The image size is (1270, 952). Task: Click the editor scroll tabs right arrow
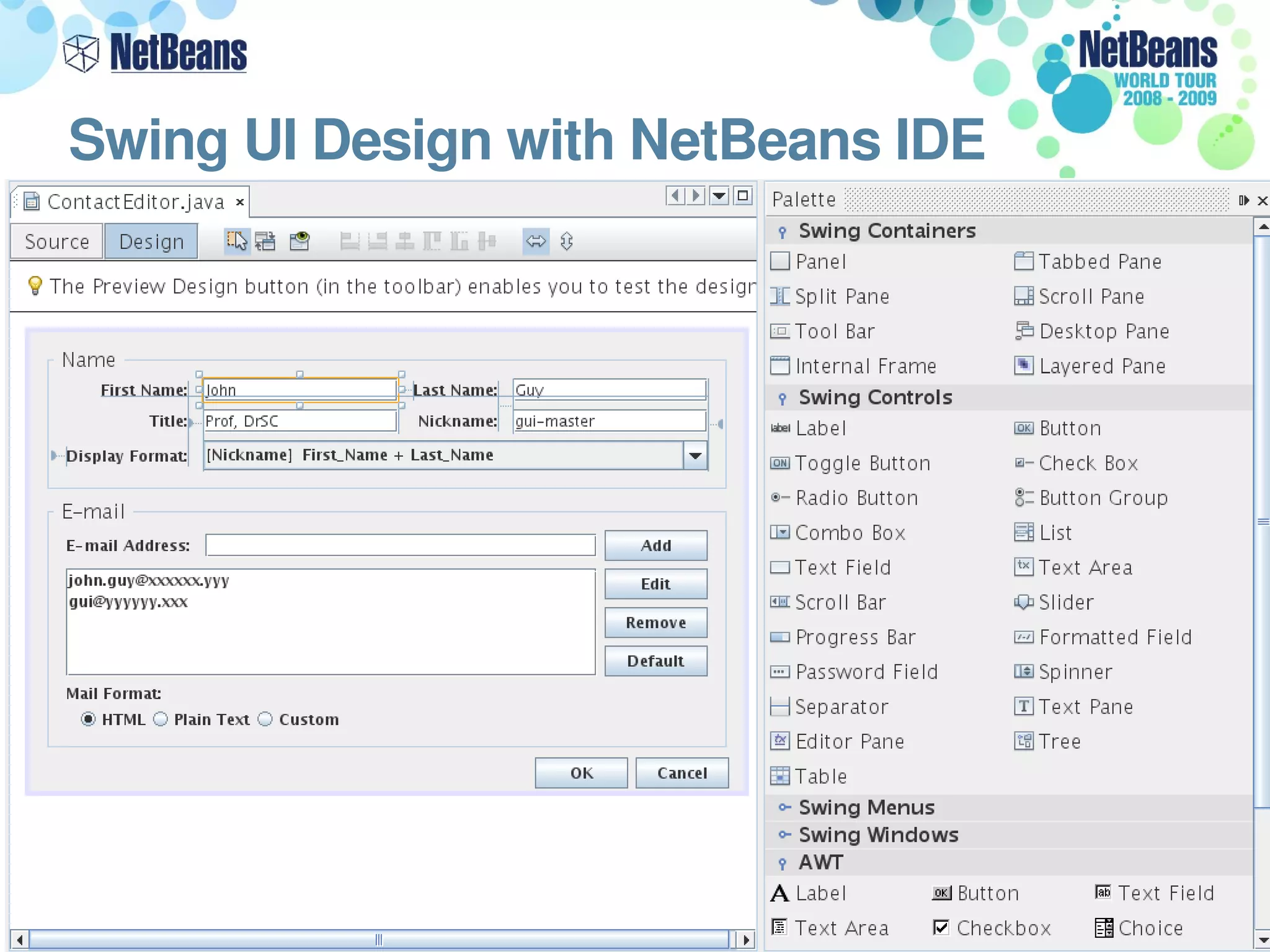tap(696, 196)
